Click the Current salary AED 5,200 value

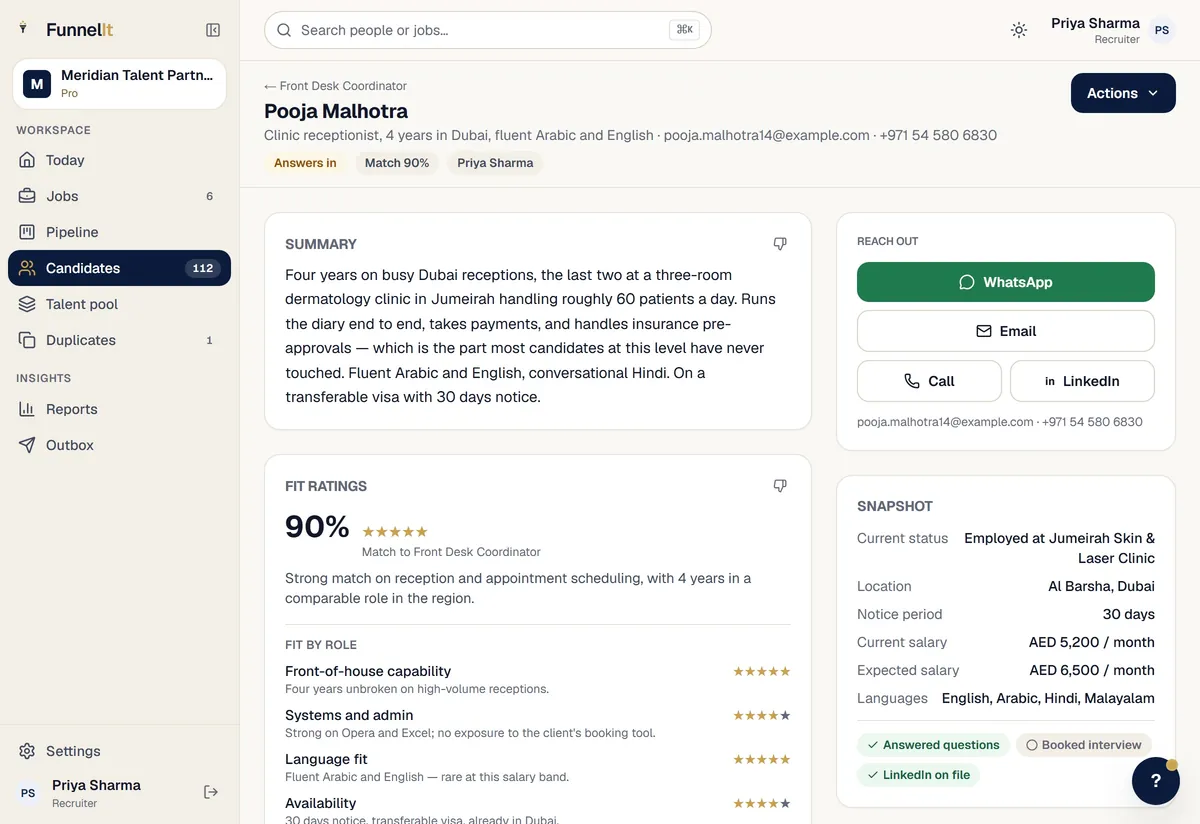pos(1092,642)
